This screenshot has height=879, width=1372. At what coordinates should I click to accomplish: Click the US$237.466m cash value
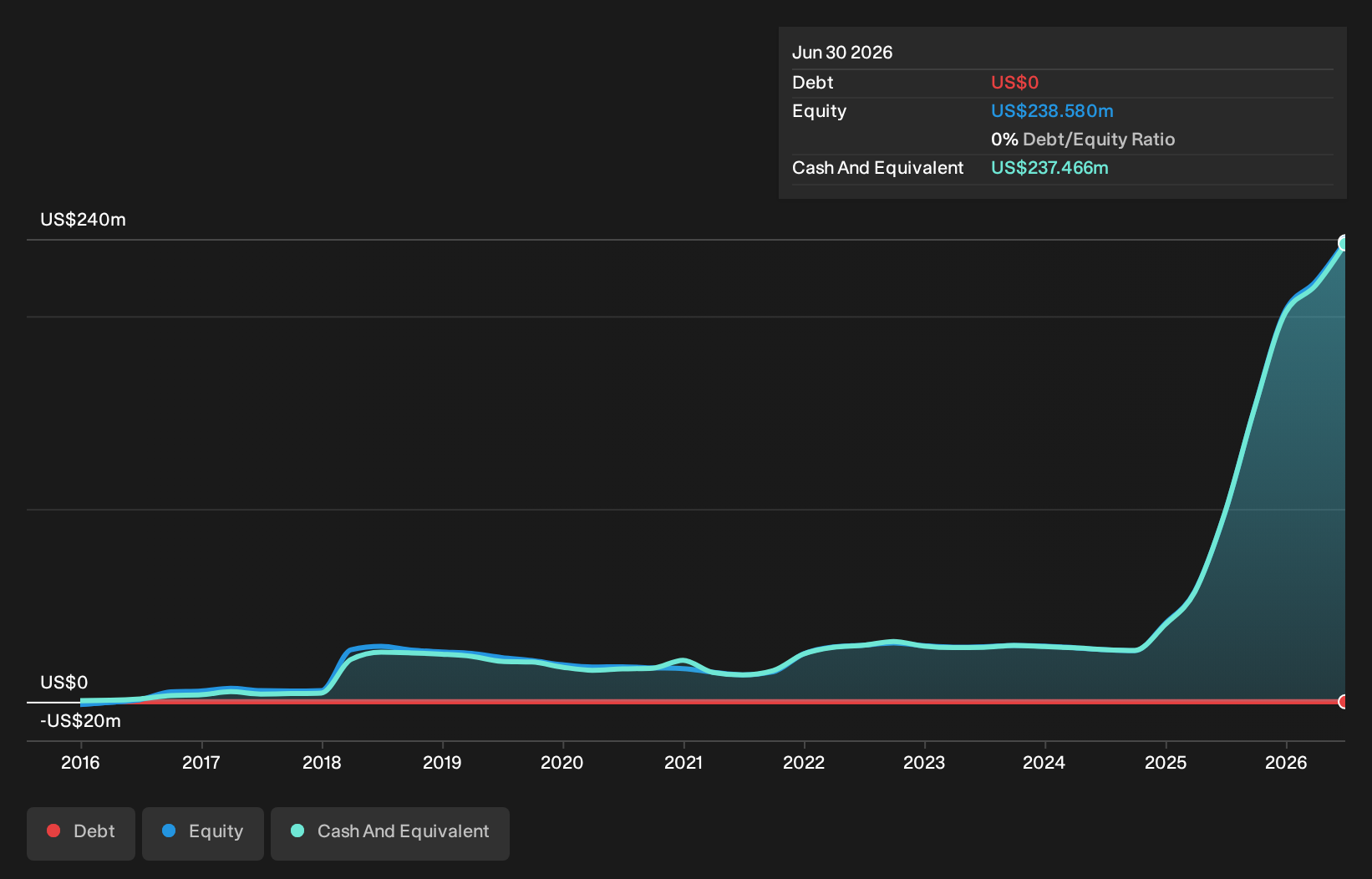tap(1049, 168)
